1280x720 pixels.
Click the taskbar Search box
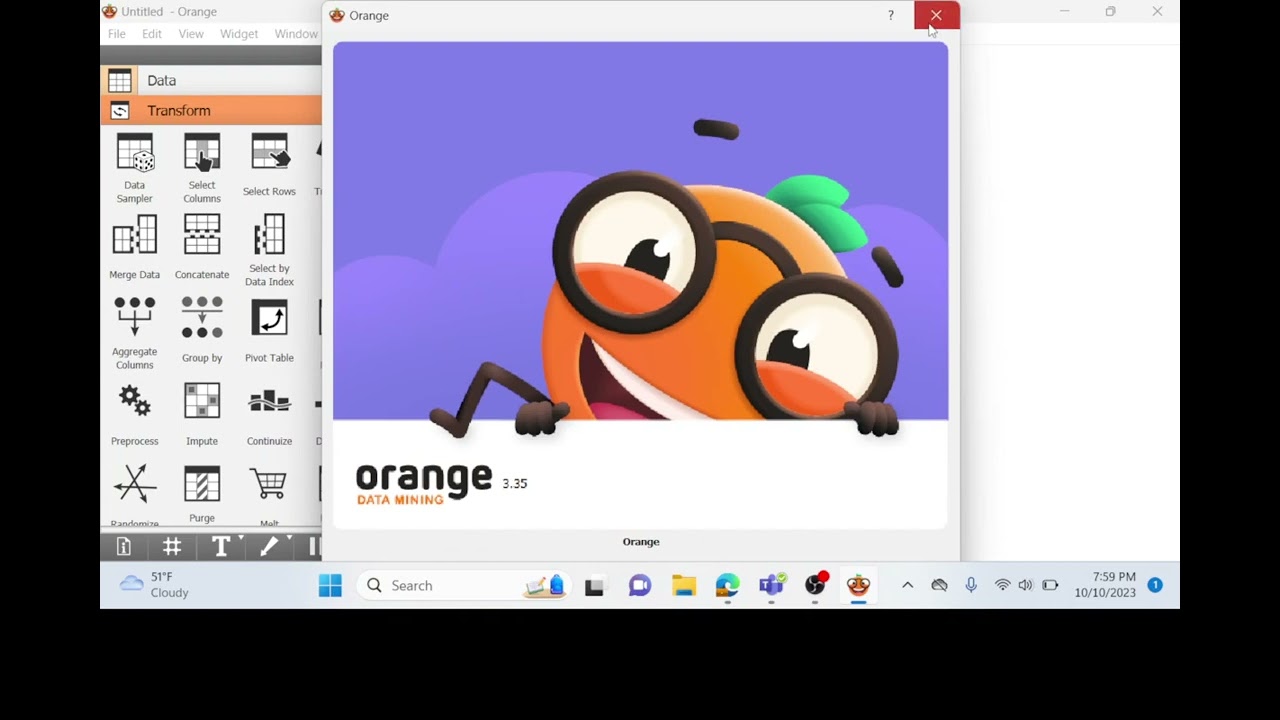(463, 586)
